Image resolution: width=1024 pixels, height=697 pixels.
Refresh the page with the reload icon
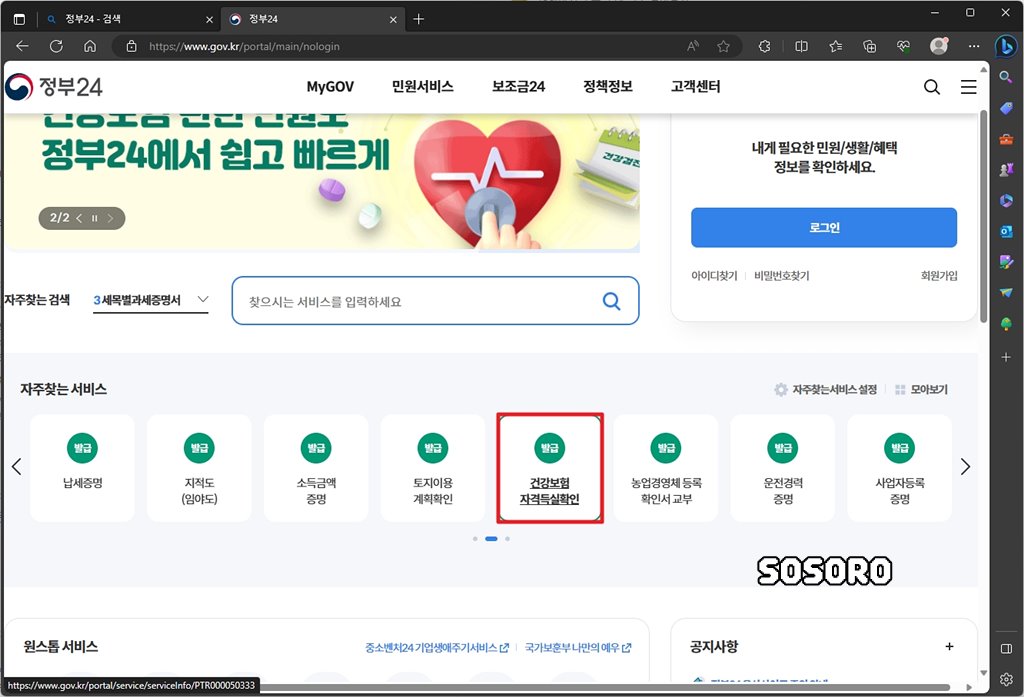[56, 46]
